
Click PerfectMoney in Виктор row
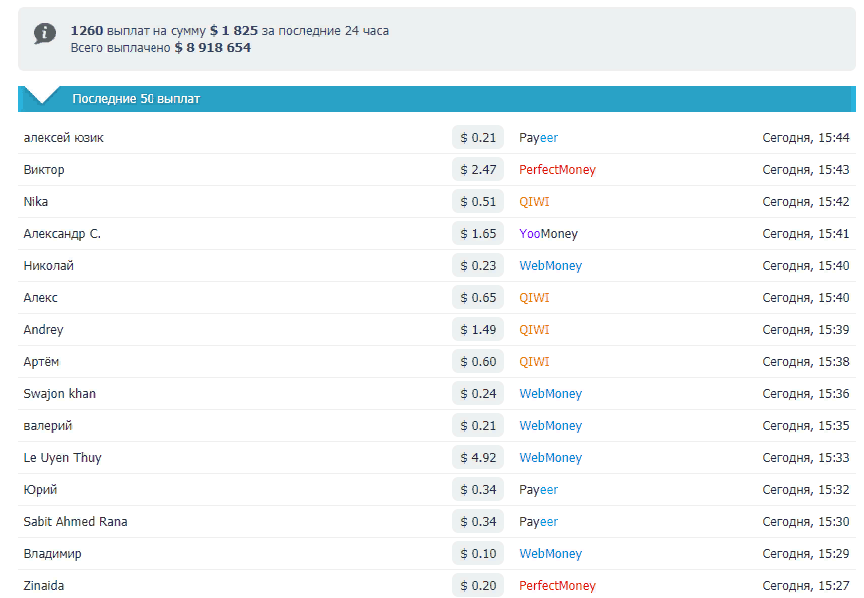click(x=557, y=170)
